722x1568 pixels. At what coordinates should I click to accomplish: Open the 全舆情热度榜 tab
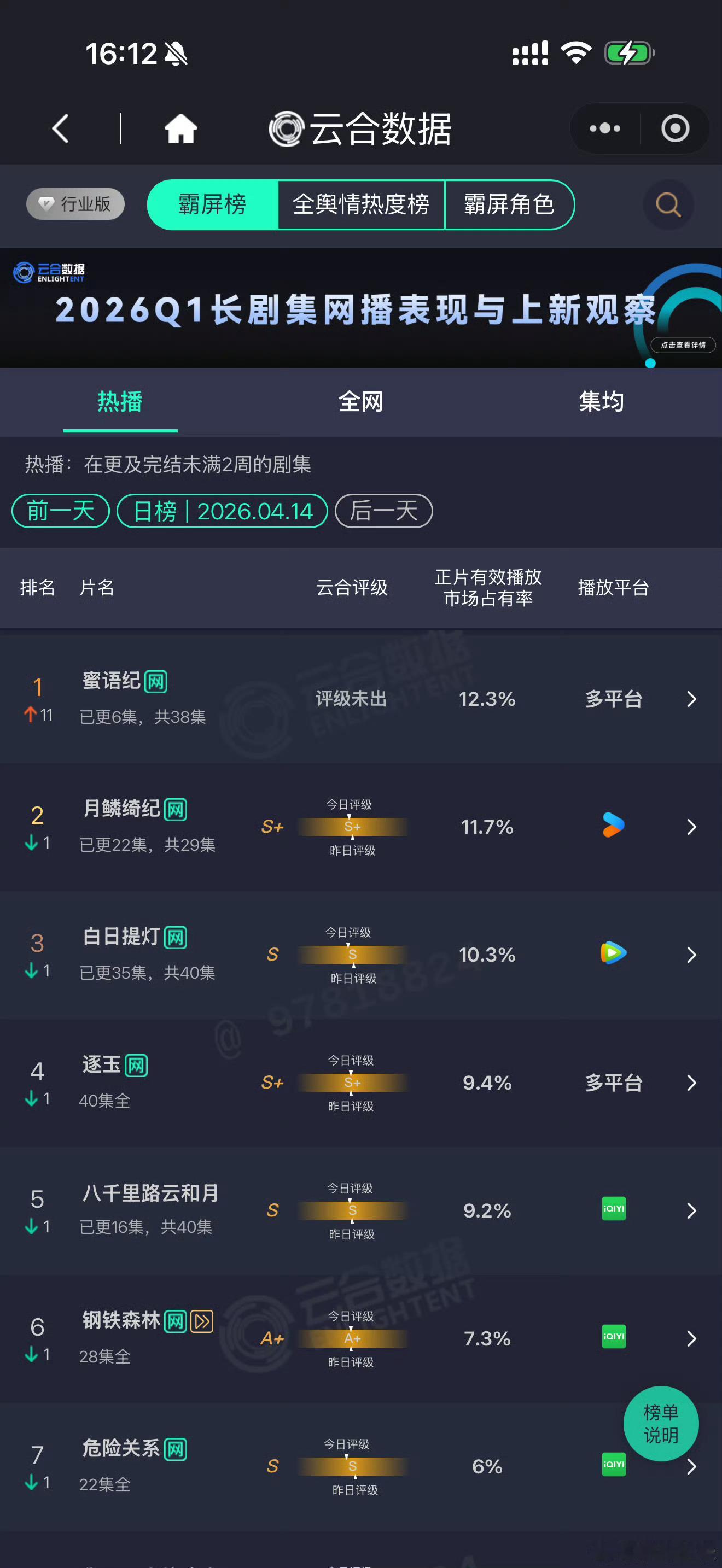pyautogui.click(x=361, y=205)
